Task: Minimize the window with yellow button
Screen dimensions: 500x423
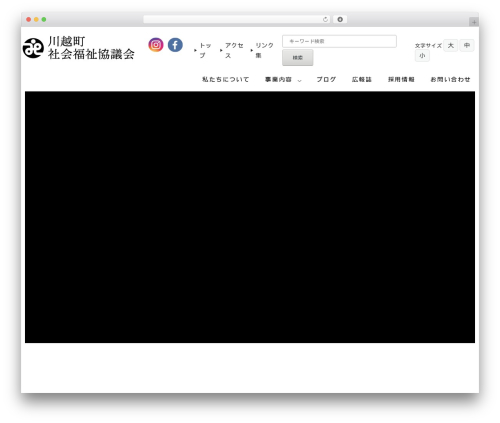Action: (36, 19)
